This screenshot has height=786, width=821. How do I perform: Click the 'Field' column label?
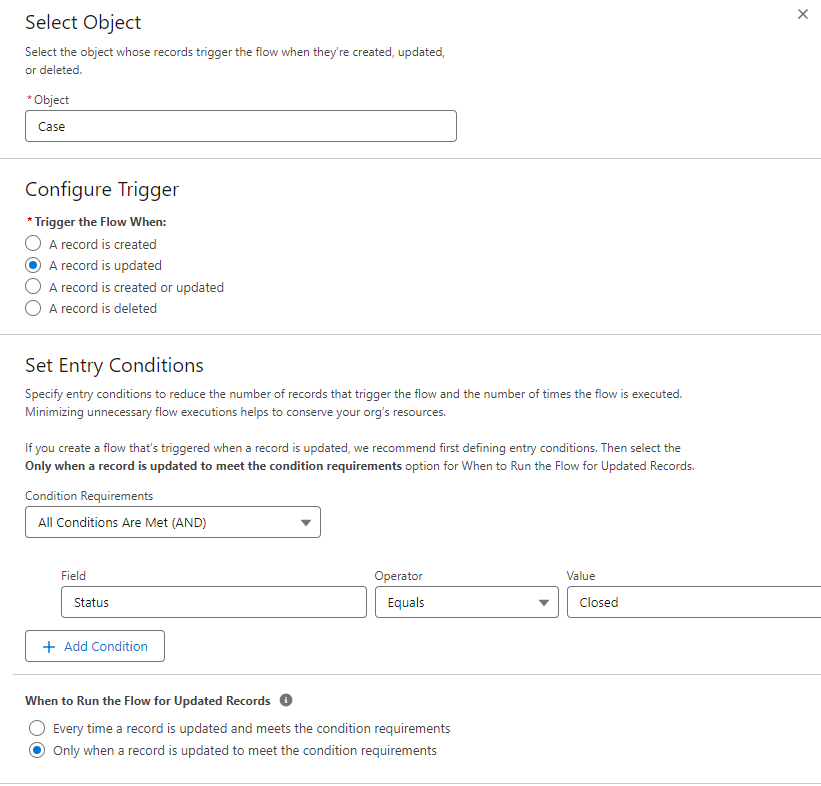tap(73, 576)
